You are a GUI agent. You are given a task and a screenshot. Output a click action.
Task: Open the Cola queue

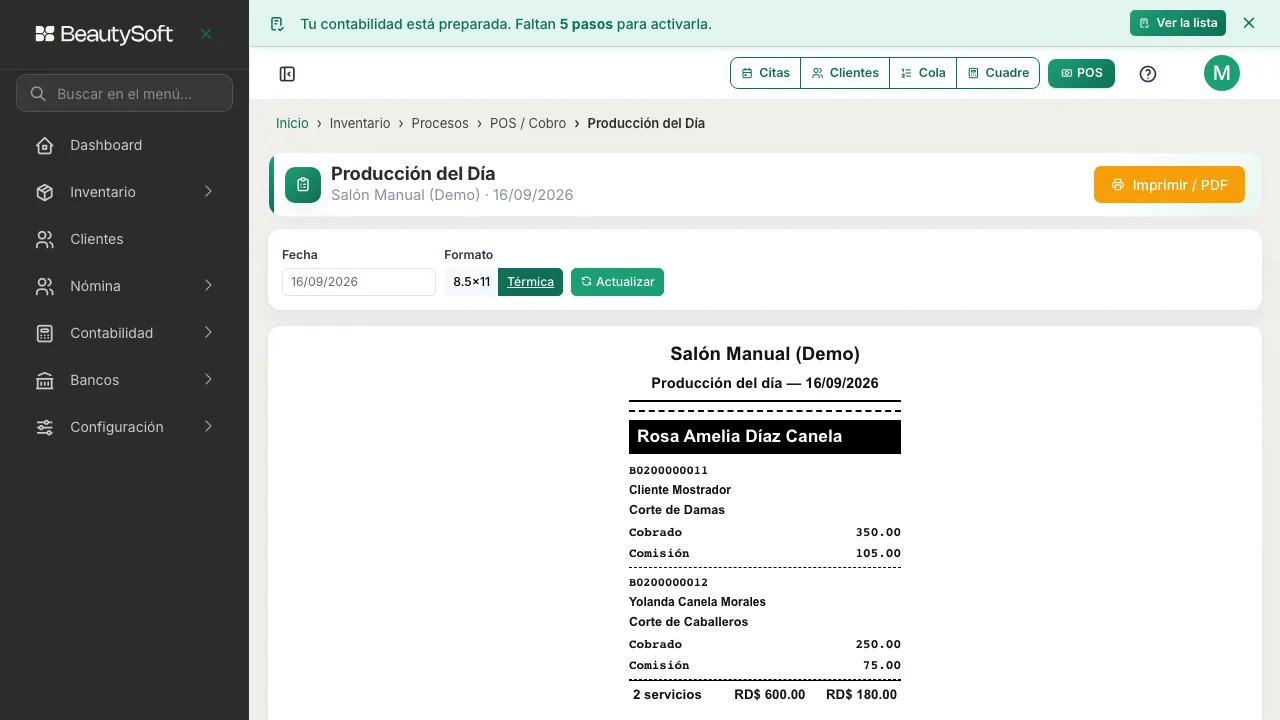click(x=923, y=73)
